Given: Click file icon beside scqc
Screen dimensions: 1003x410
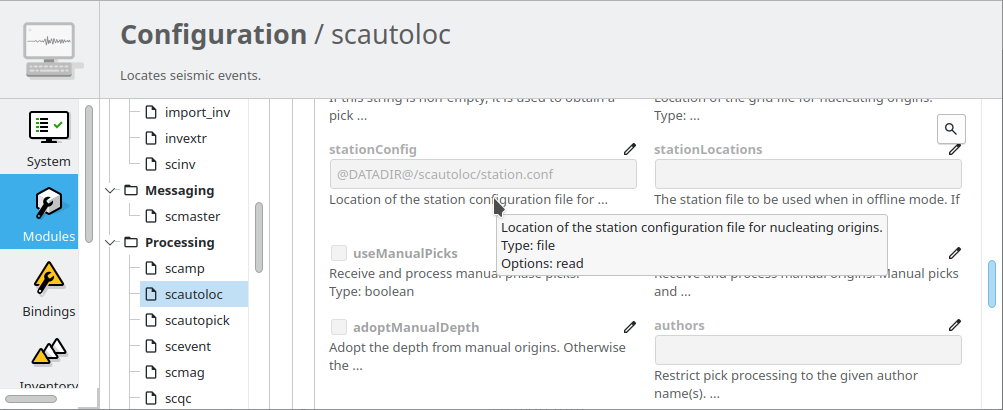Looking at the screenshot, I should click(151, 398).
